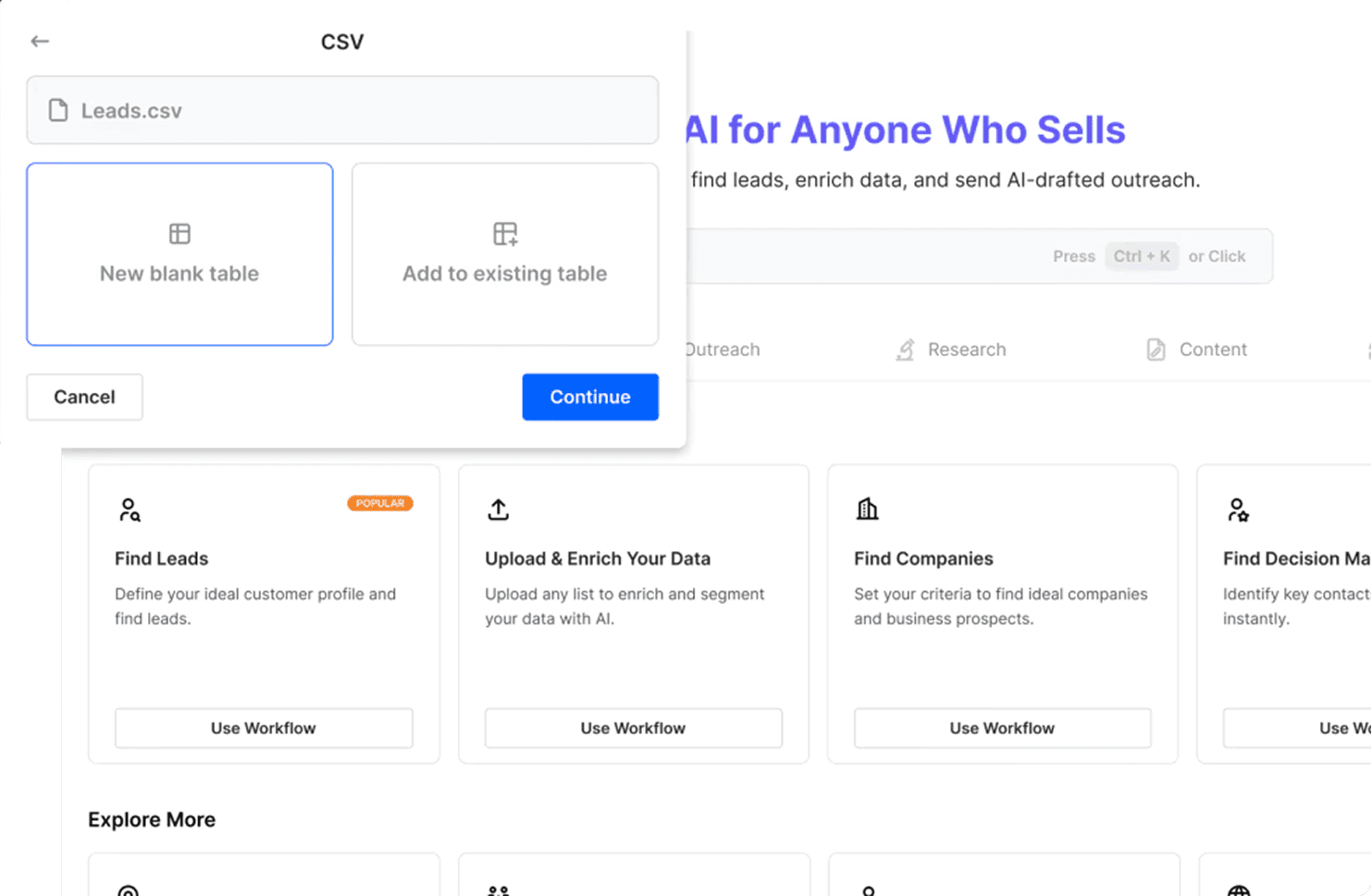Screen dimensions: 1372x896
Task: Click the Content document icon
Action: [1156, 350]
